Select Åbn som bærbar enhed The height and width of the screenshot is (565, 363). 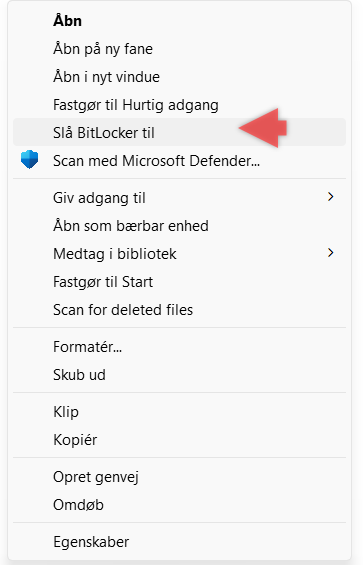click(x=180, y=226)
